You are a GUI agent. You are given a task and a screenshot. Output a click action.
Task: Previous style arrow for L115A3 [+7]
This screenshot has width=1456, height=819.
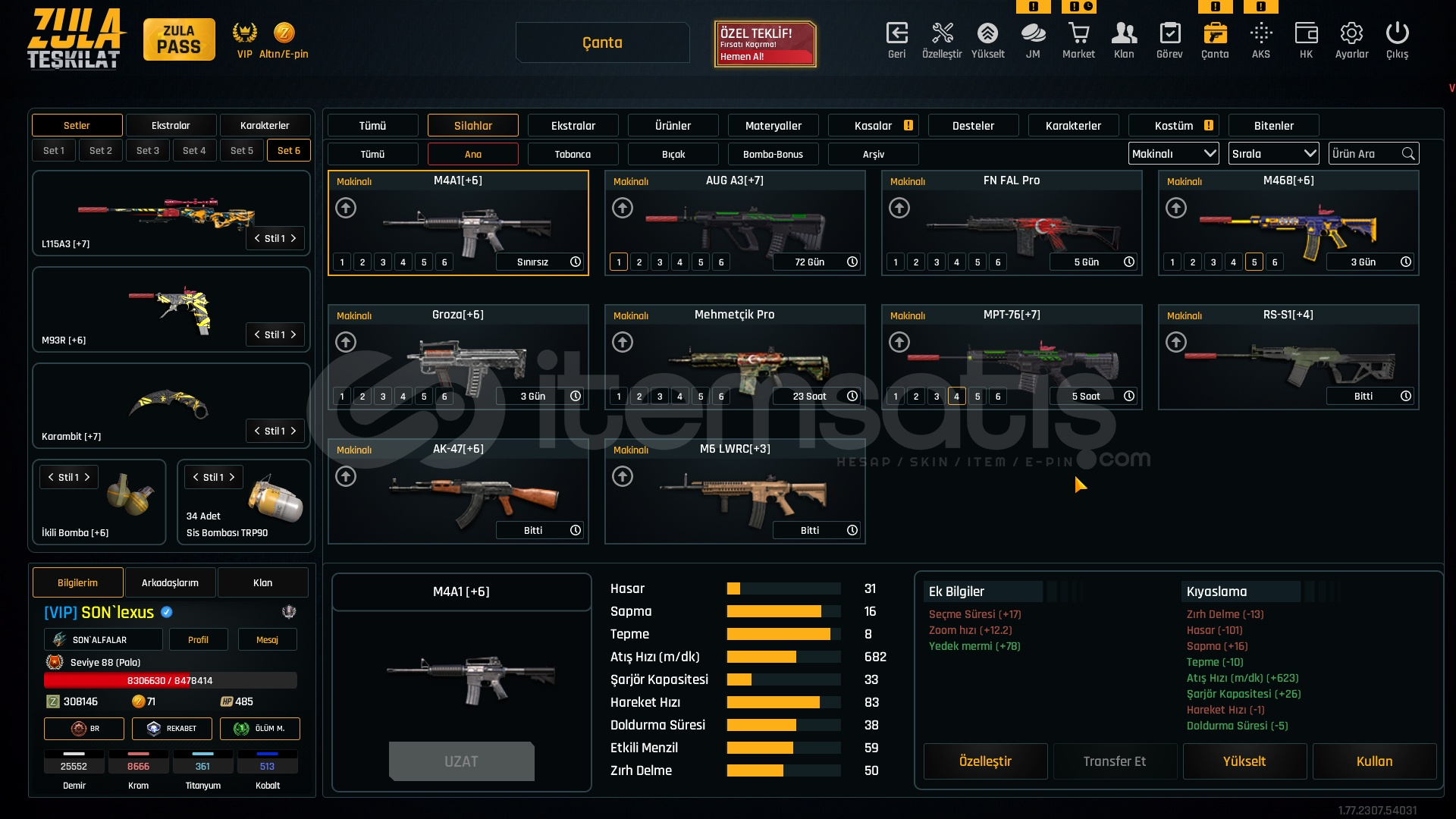pos(257,238)
